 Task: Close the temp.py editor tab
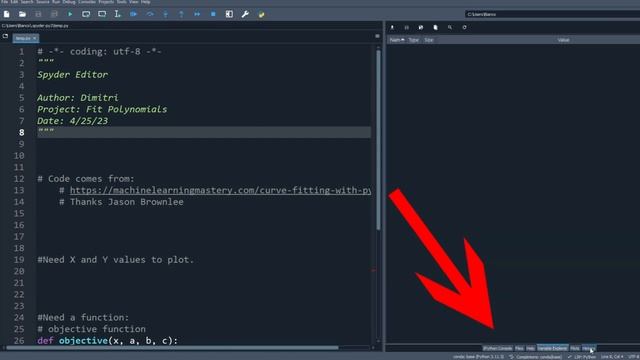pos(35,38)
